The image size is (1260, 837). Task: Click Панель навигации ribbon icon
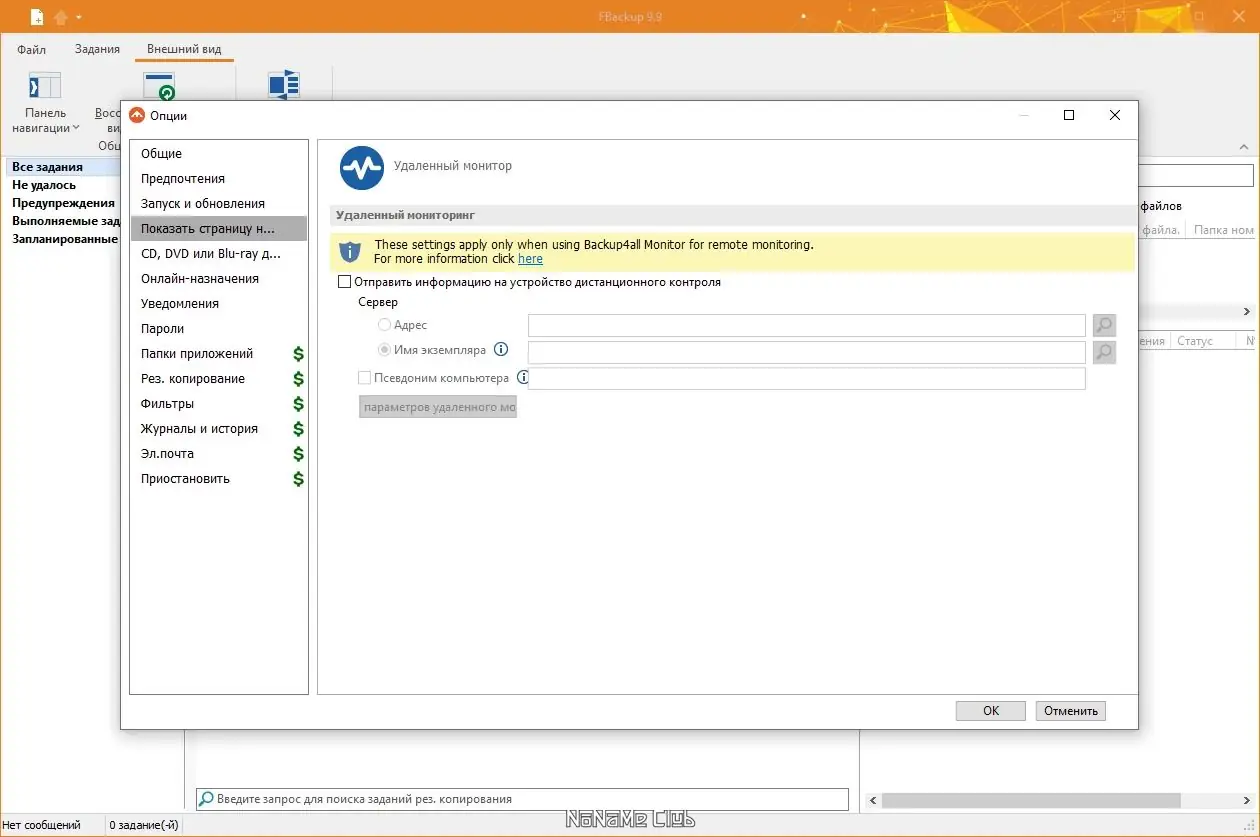45,86
